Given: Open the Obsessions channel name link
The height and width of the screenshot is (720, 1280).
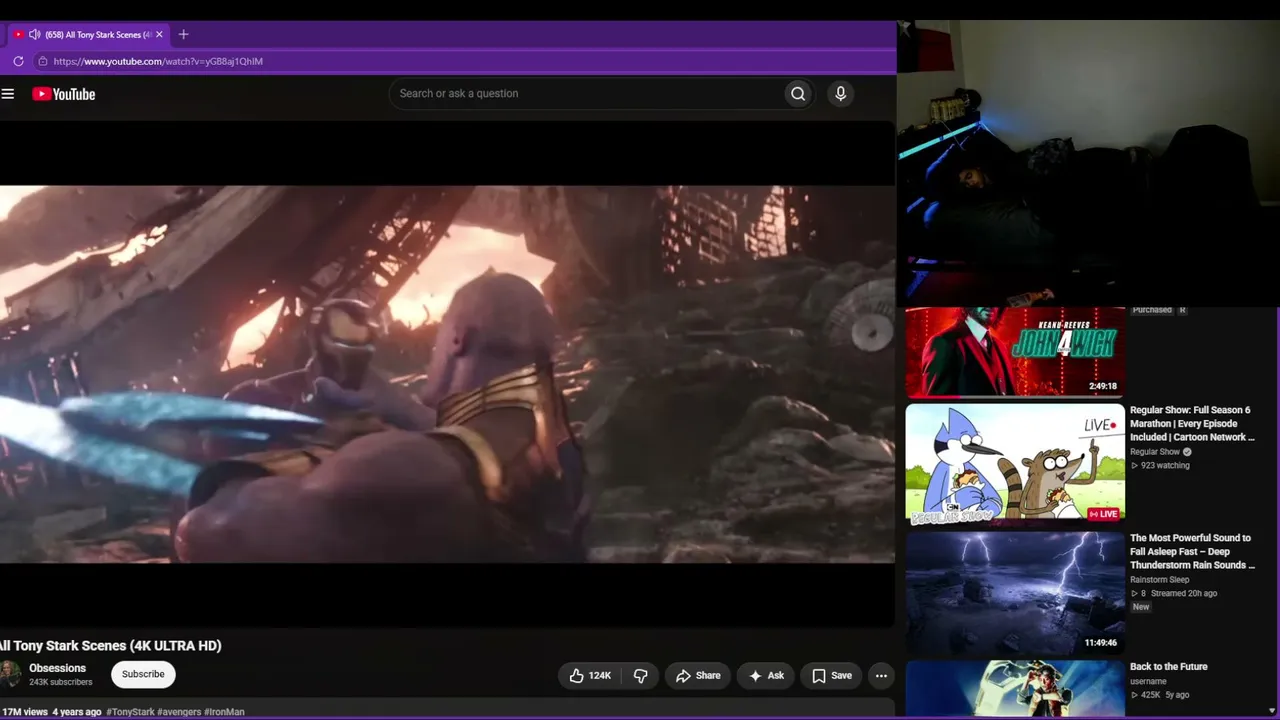Looking at the screenshot, I should coord(57,668).
